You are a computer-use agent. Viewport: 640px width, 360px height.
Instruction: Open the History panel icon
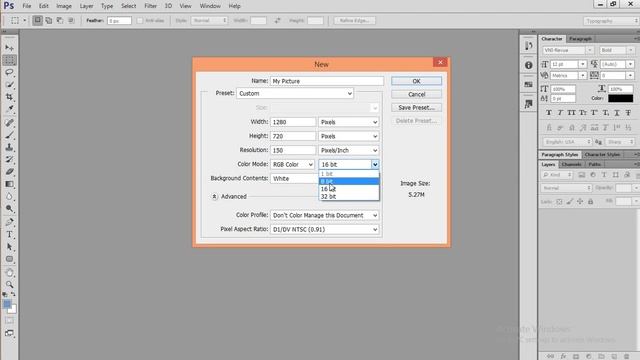click(529, 46)
